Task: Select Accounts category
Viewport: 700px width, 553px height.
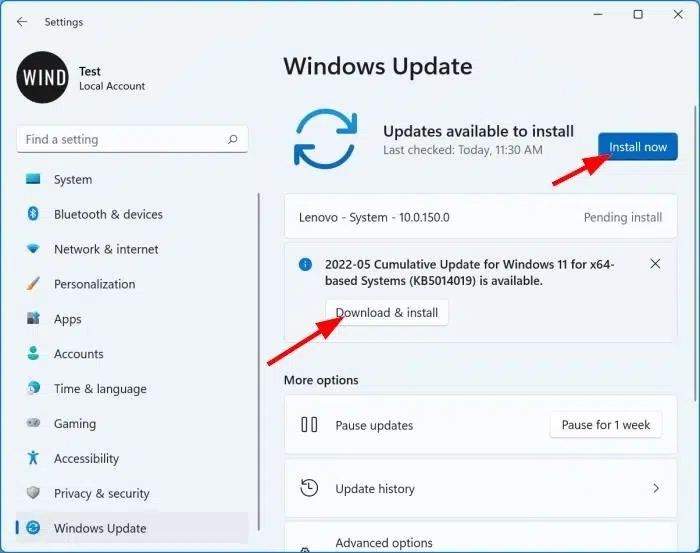Action: pos(132,353)
